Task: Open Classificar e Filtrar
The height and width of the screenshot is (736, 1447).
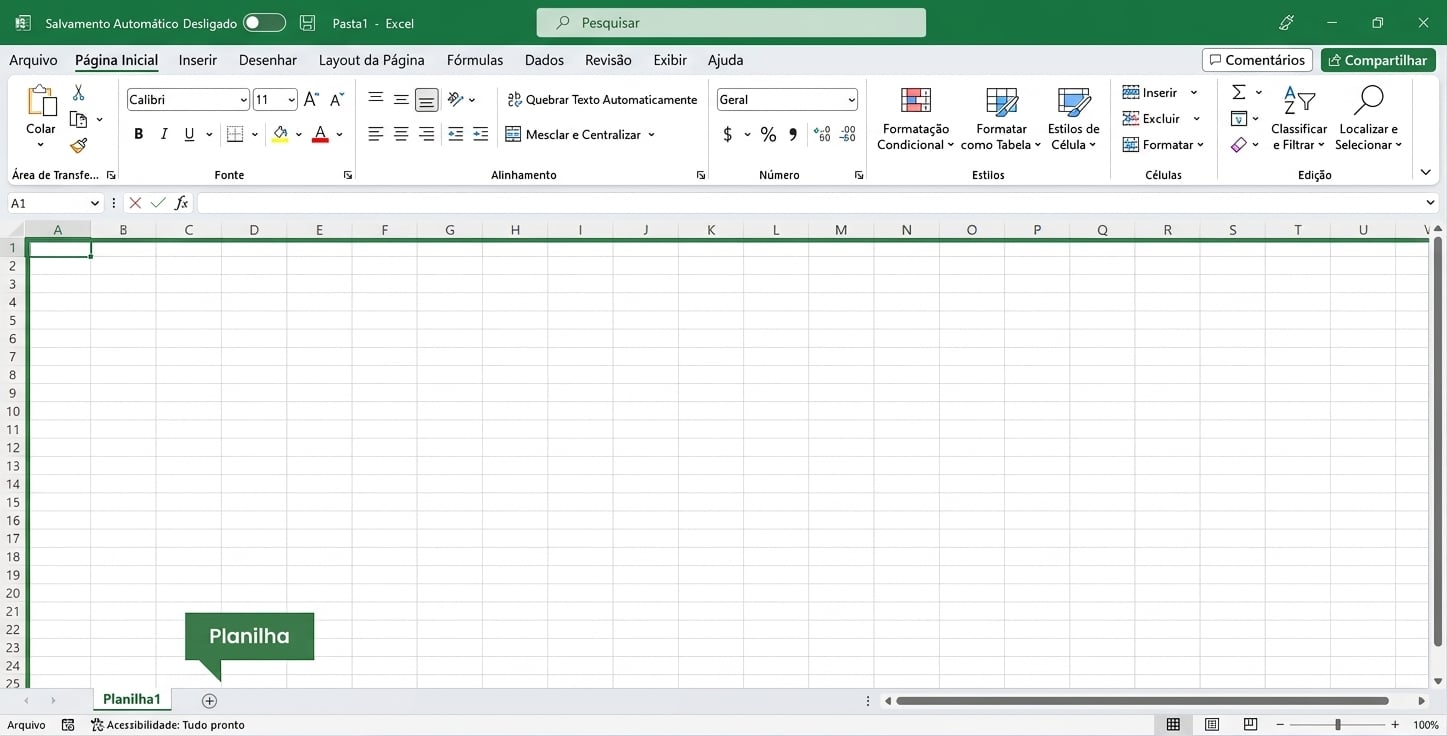Action: 1299,119
